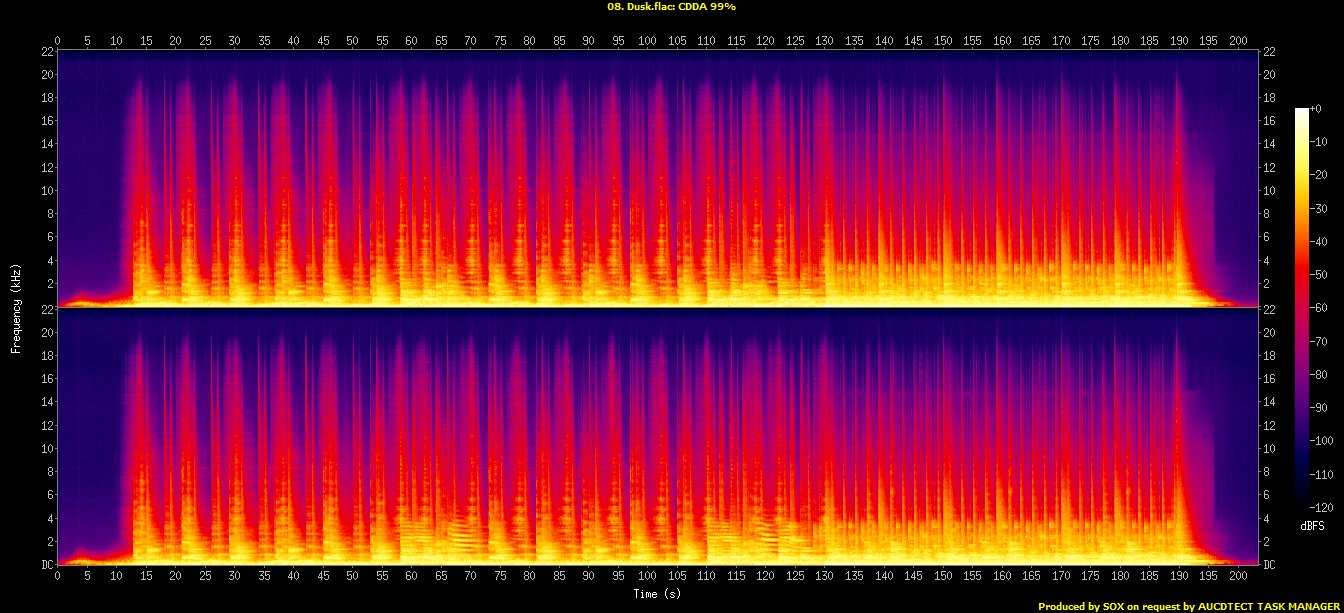Click the "Frequency (kHz)" axis label

click(x=16, y=307)
